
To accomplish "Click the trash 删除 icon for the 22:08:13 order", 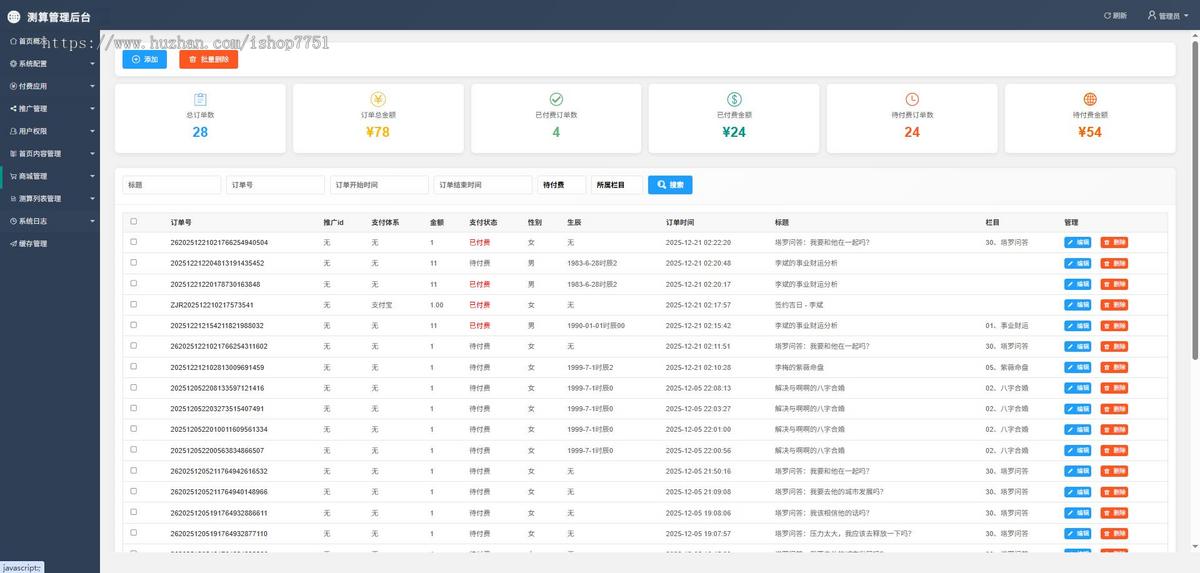I will tap(1107, 388).
